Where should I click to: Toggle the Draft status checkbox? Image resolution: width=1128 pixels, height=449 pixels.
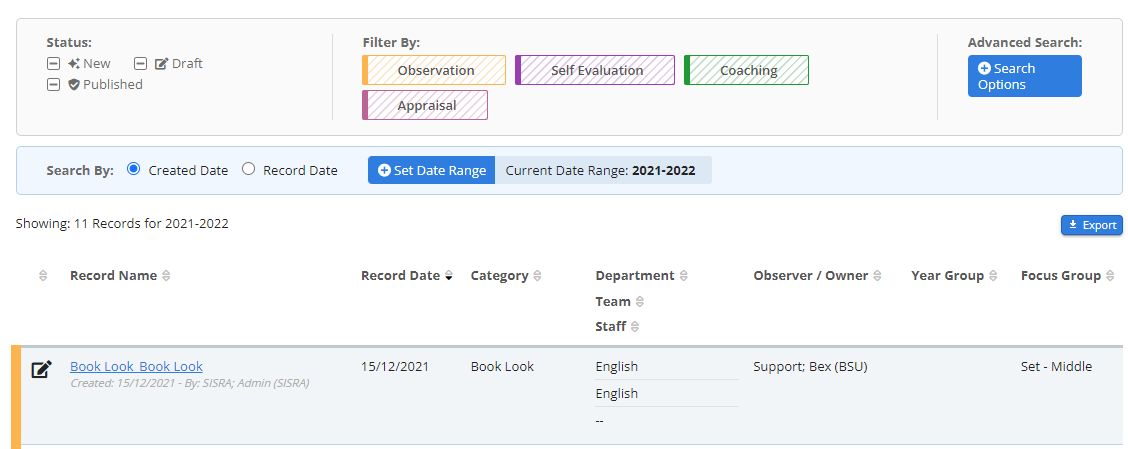coord(141,64)
